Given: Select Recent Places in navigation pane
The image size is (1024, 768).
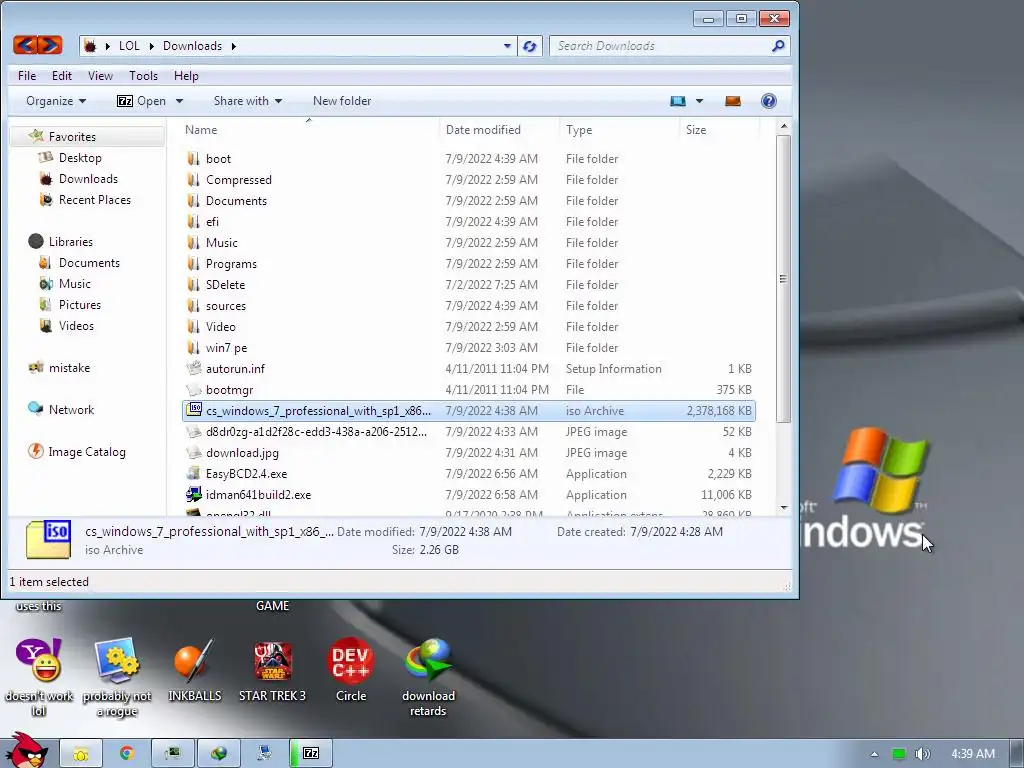Looking at the screenshot, I should (95, 199).
